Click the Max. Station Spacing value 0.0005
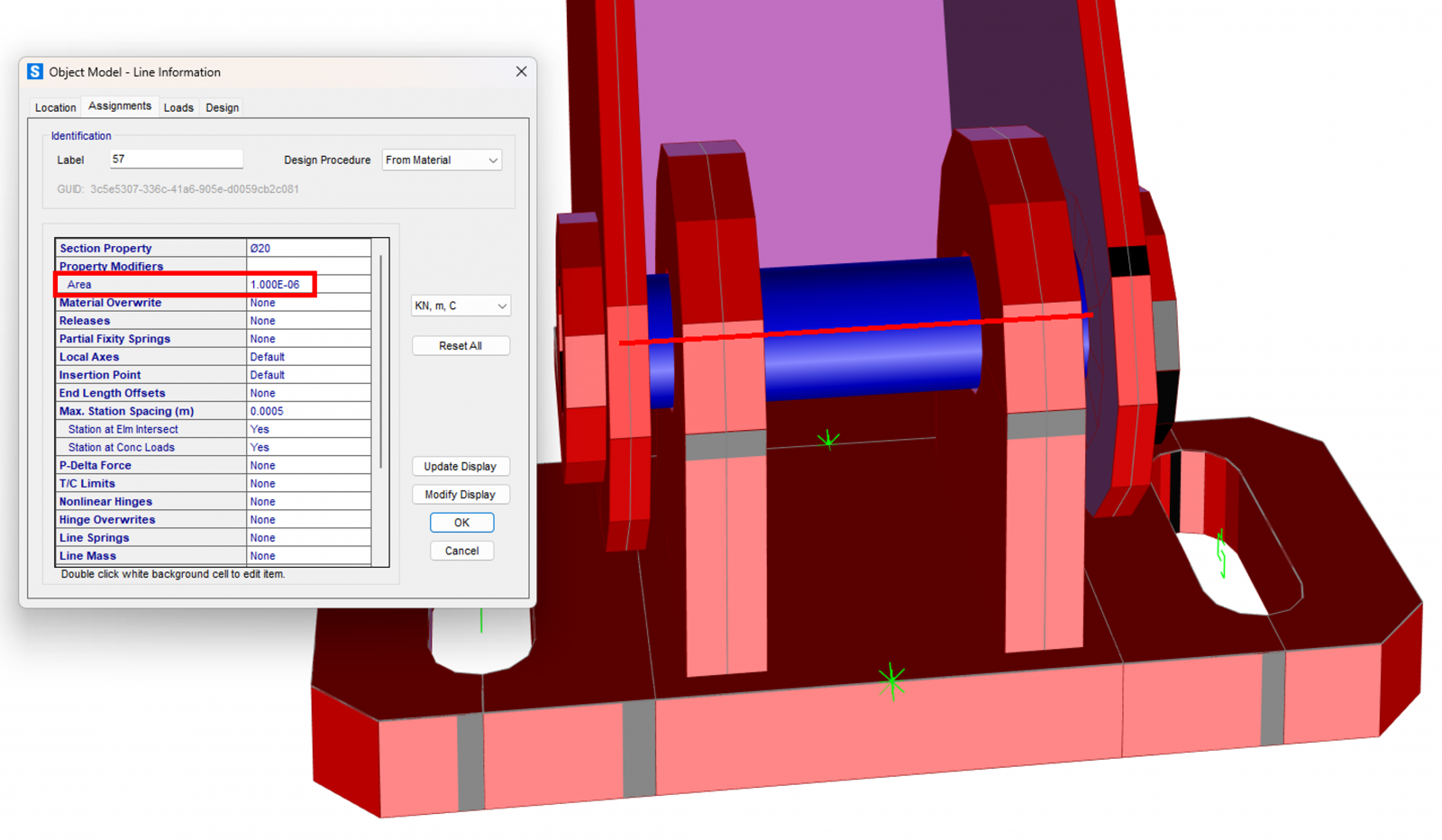The width and height of the screenshot is (1442, 840). pos(308,411)
